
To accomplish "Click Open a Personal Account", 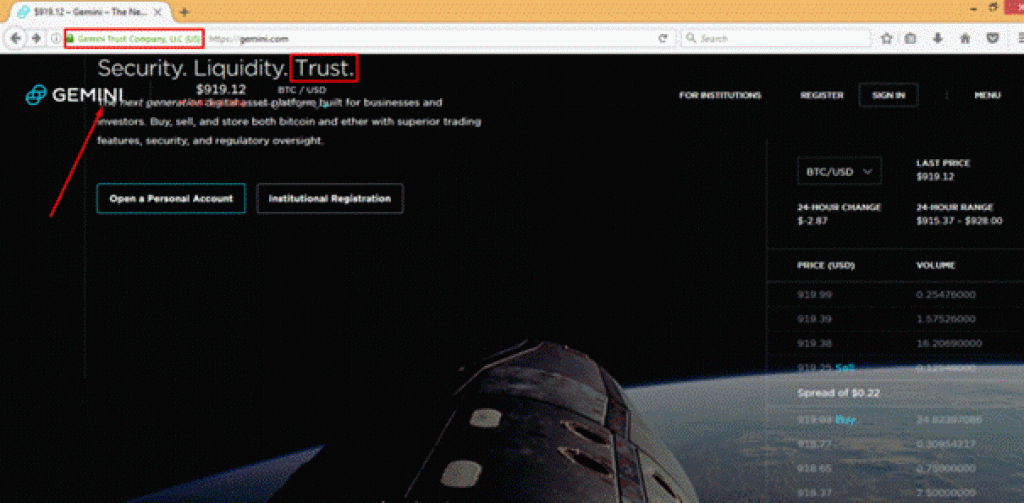I will point(171,199).
